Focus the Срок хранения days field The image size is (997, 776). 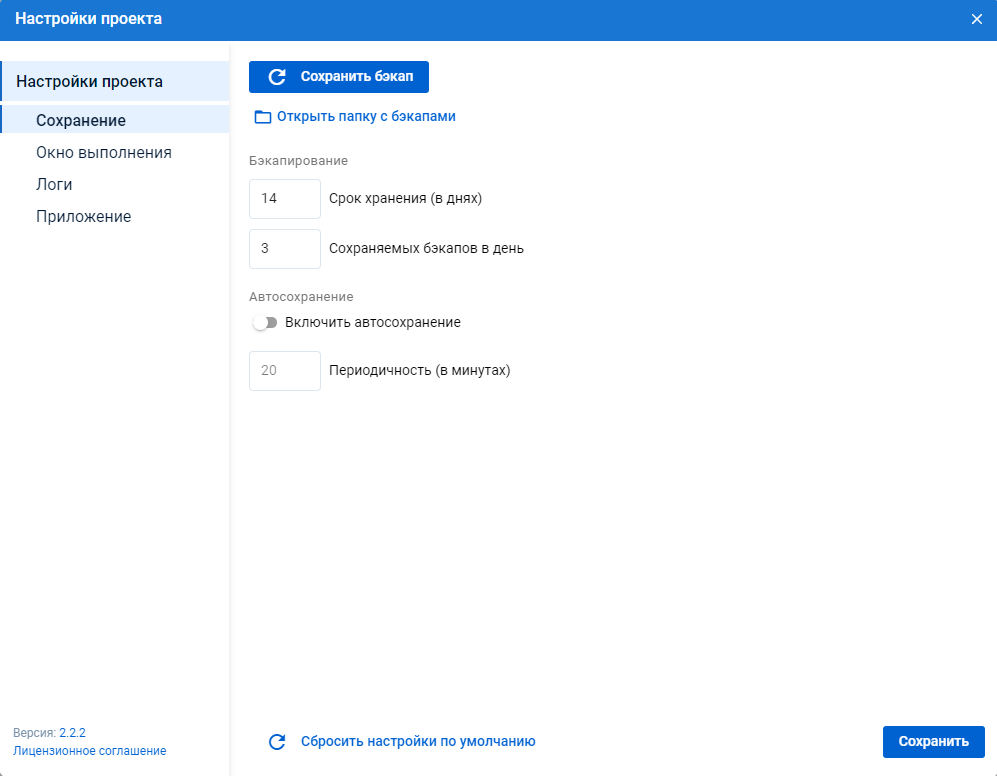click(285, 199)
